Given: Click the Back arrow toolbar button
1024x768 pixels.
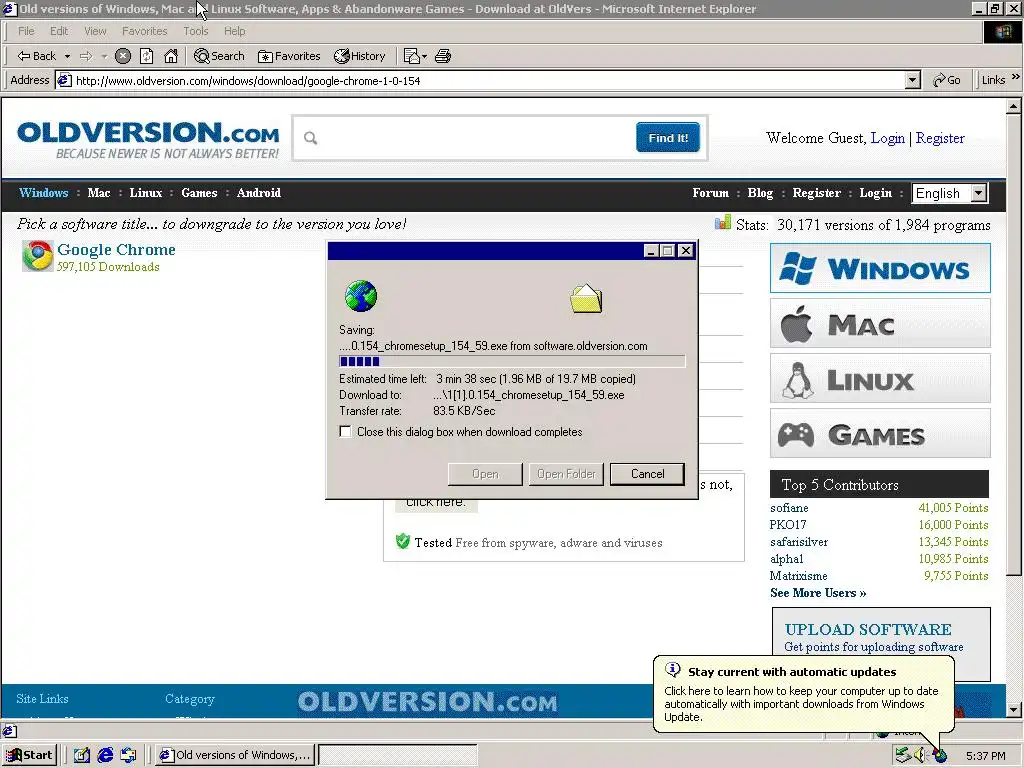Looking at the screenshot, I should (36, 56).
